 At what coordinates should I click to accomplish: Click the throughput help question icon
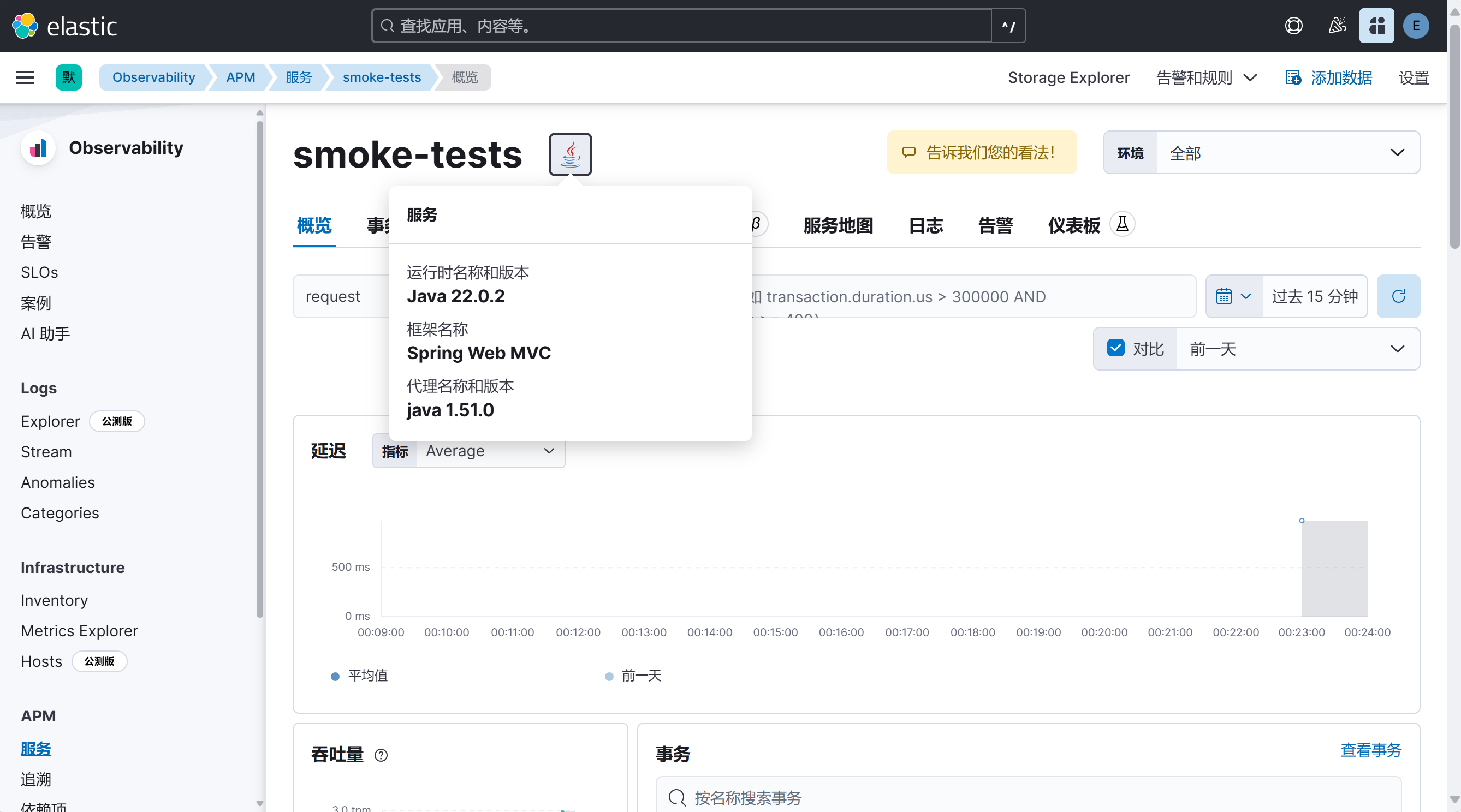[381, 755]
